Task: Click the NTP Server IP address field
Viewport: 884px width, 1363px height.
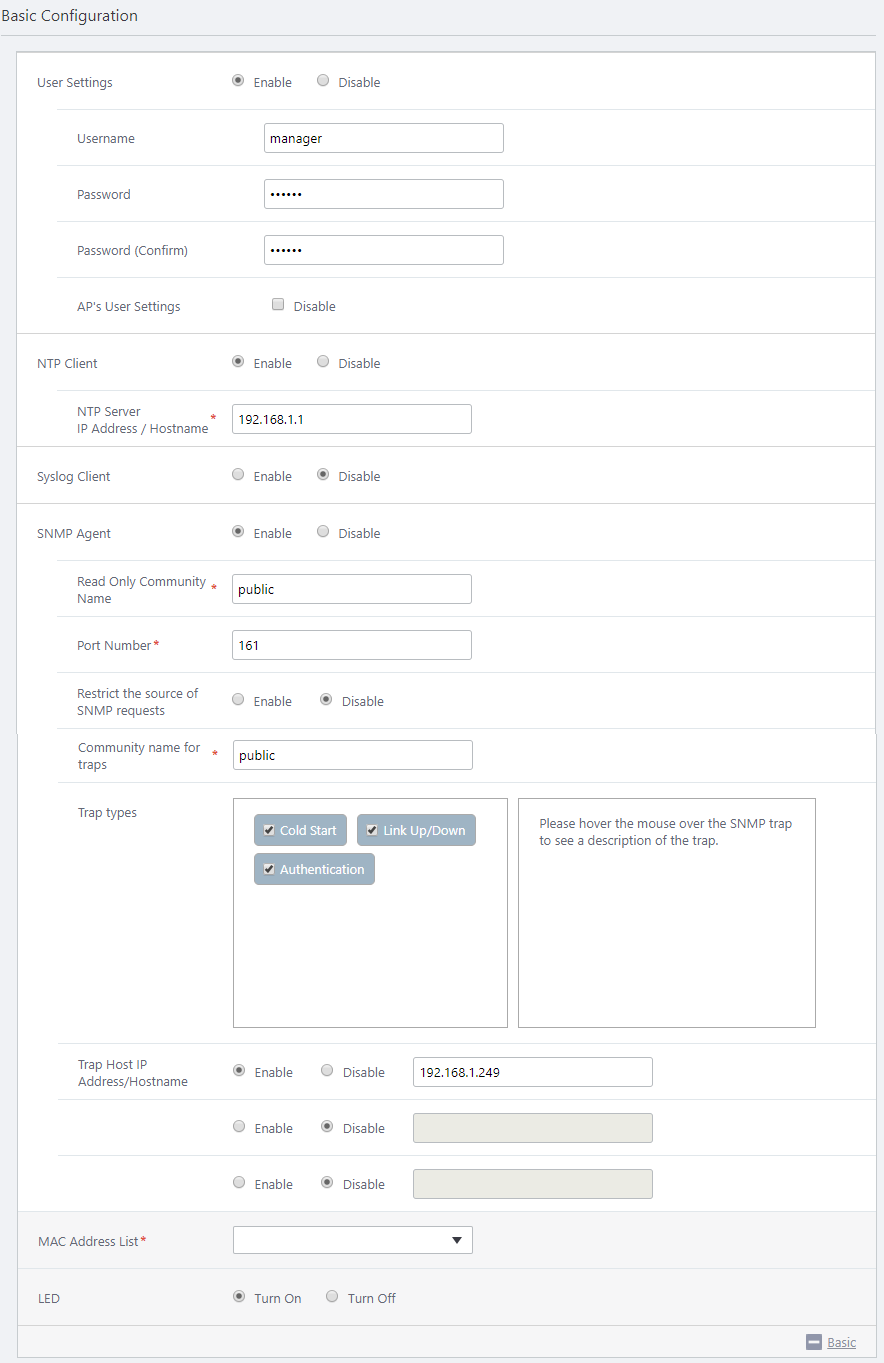Action: 351,419
